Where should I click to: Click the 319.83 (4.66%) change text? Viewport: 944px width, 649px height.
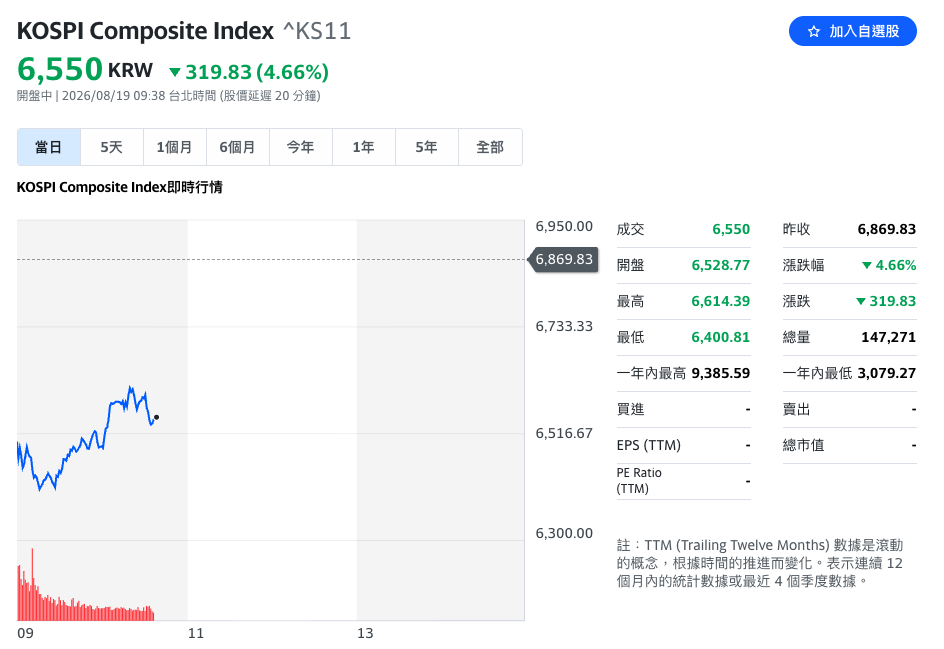click(257, 72)
